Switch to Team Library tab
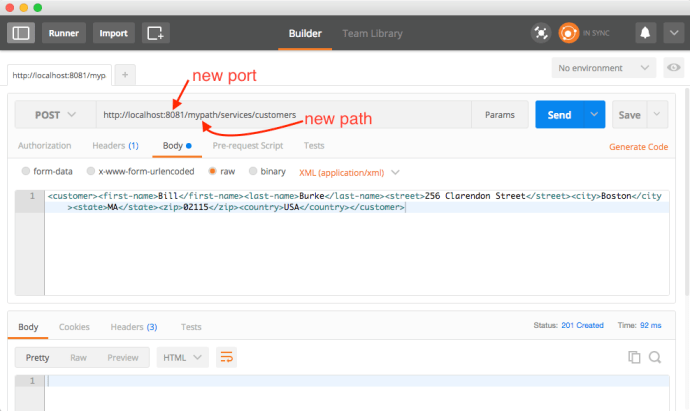690x411 pixels. [372, 33]
